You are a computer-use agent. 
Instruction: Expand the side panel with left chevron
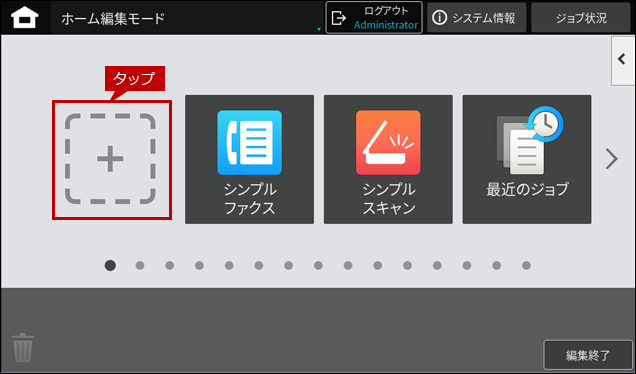[623, 60]
